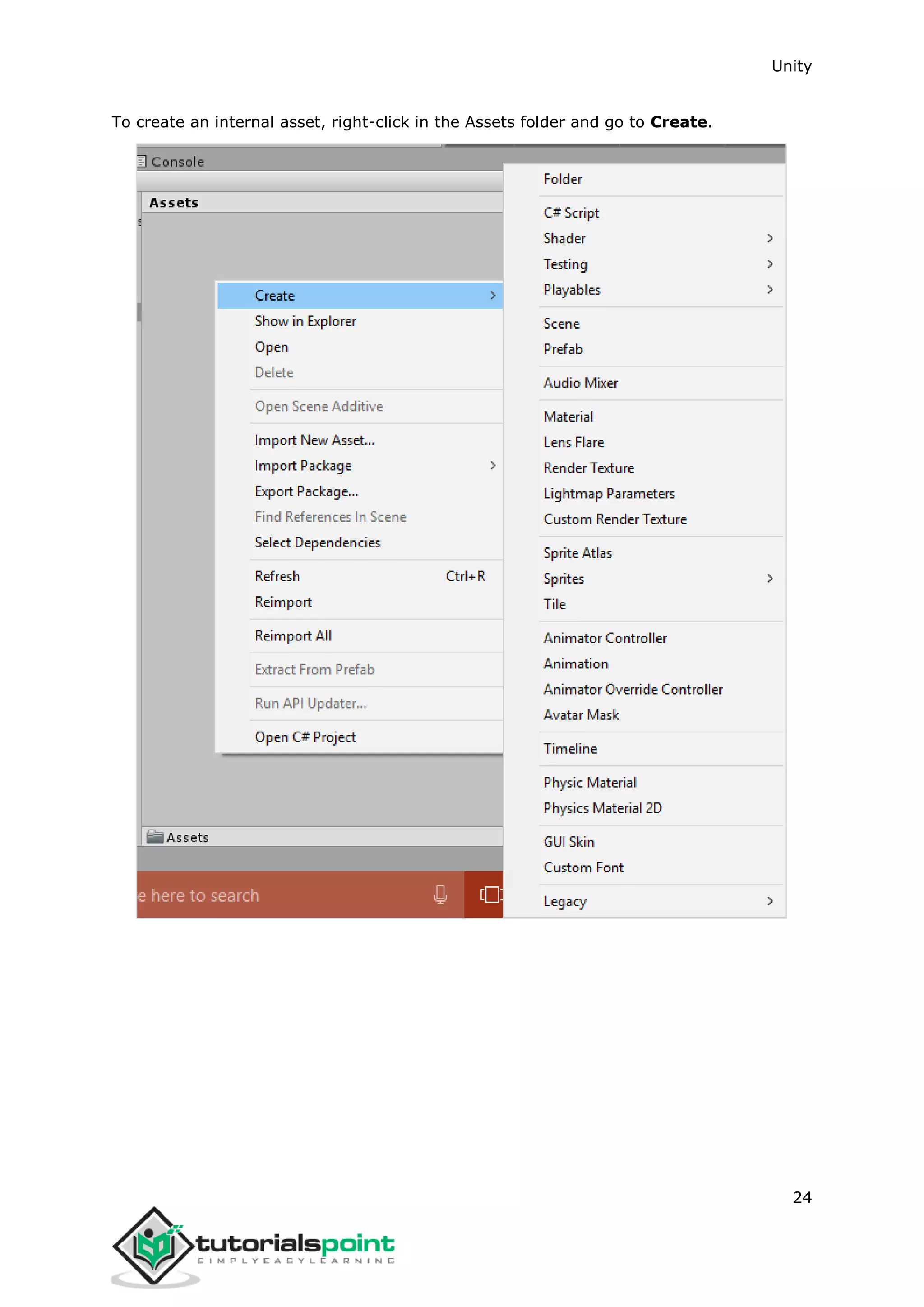Expand the Shader submenu arrow
The height and width of the screenshot is (1307, 924).
pos(769,238)
